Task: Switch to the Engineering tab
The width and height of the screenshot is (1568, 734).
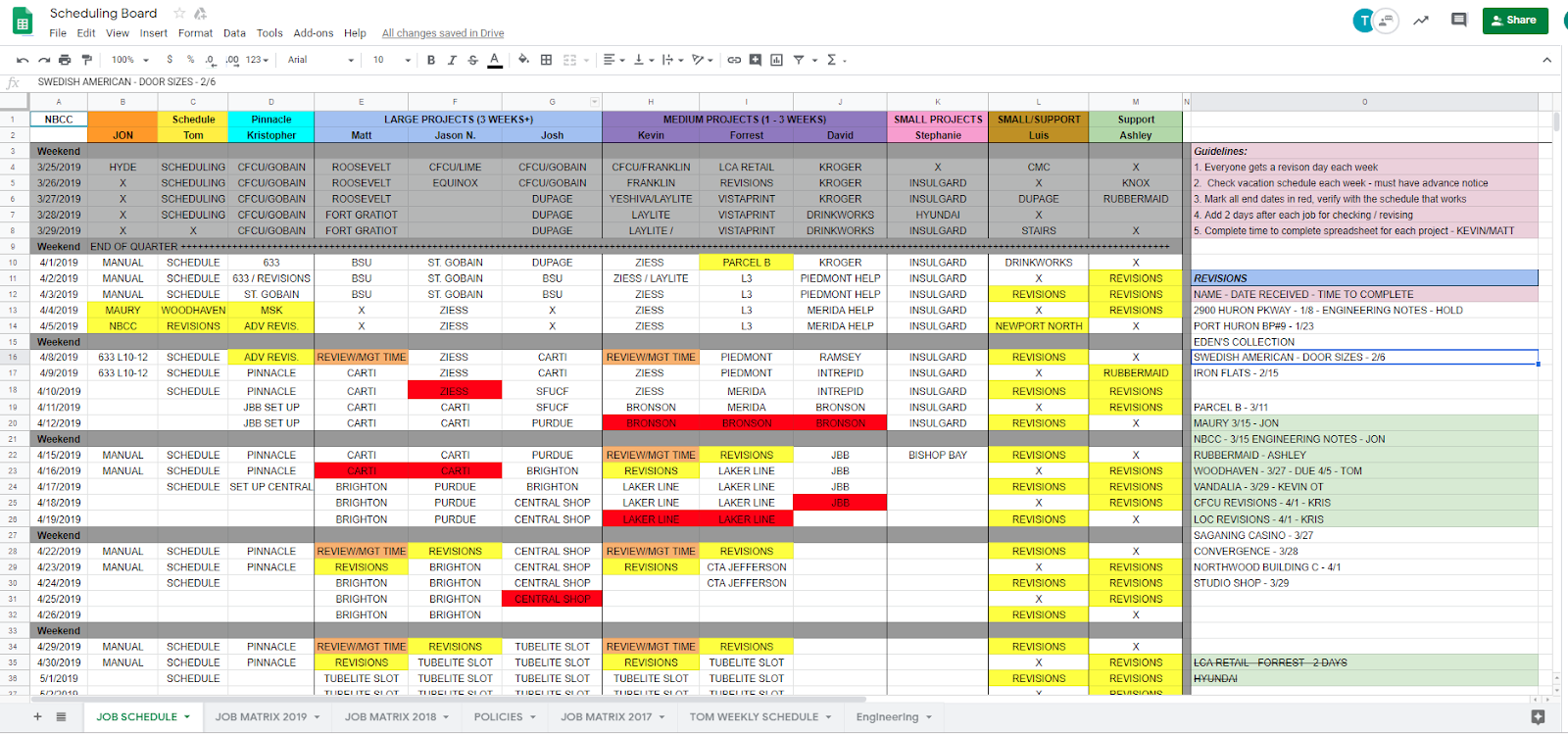Action: (894, 717)
